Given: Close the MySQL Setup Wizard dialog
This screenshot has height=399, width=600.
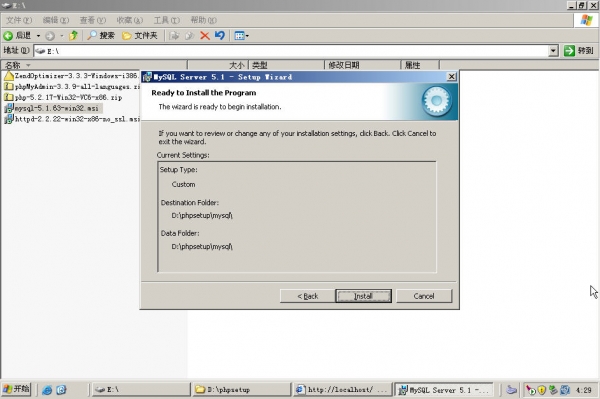Looking at the screenshot, I should coord(452,77).
